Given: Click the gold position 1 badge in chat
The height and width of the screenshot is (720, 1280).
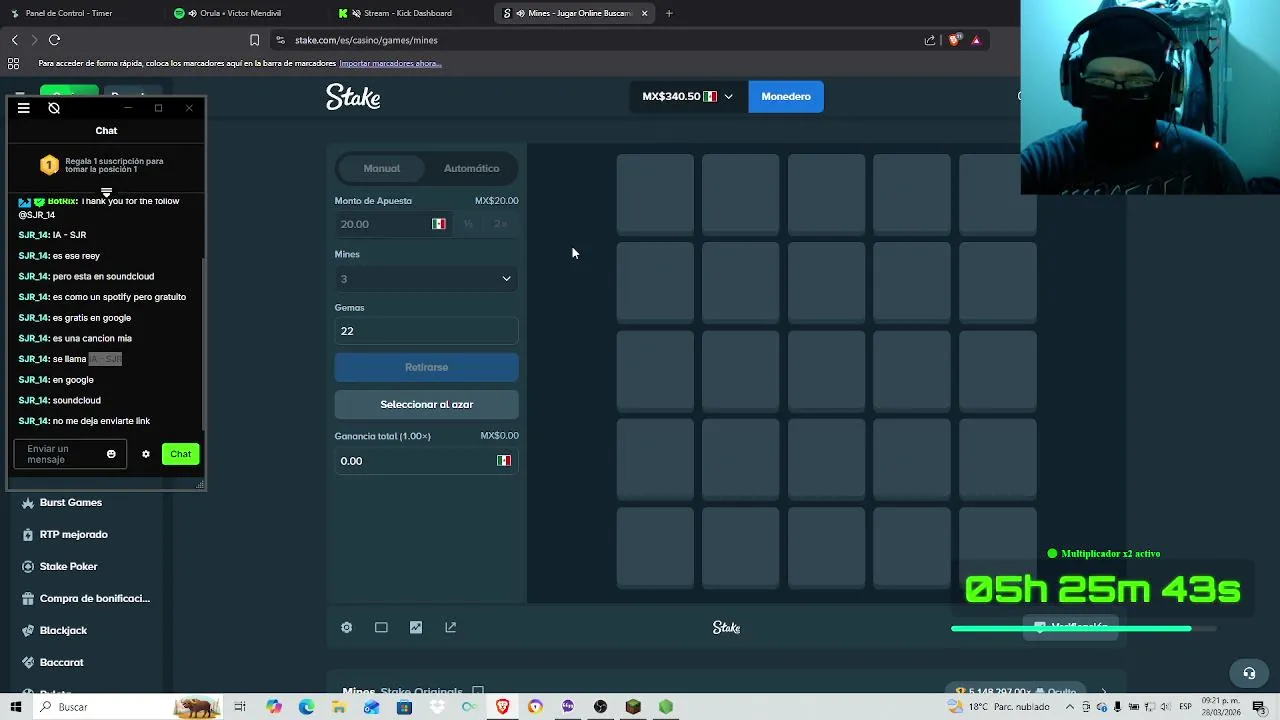Looking at the screenshot, I should pos(49,165).
